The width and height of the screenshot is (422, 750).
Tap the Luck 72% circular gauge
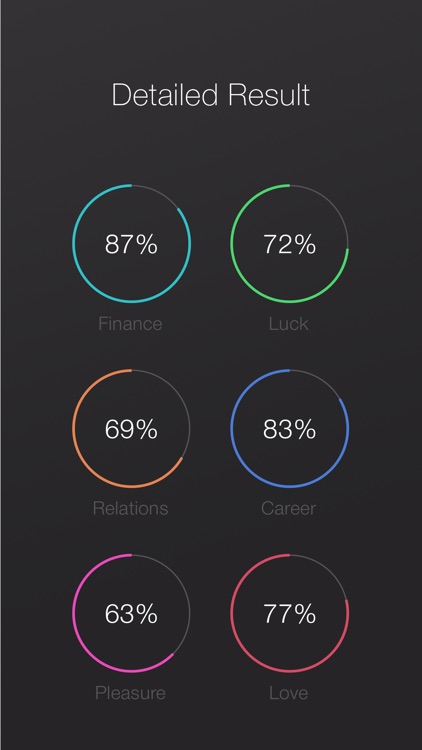(x=289, y=243)
